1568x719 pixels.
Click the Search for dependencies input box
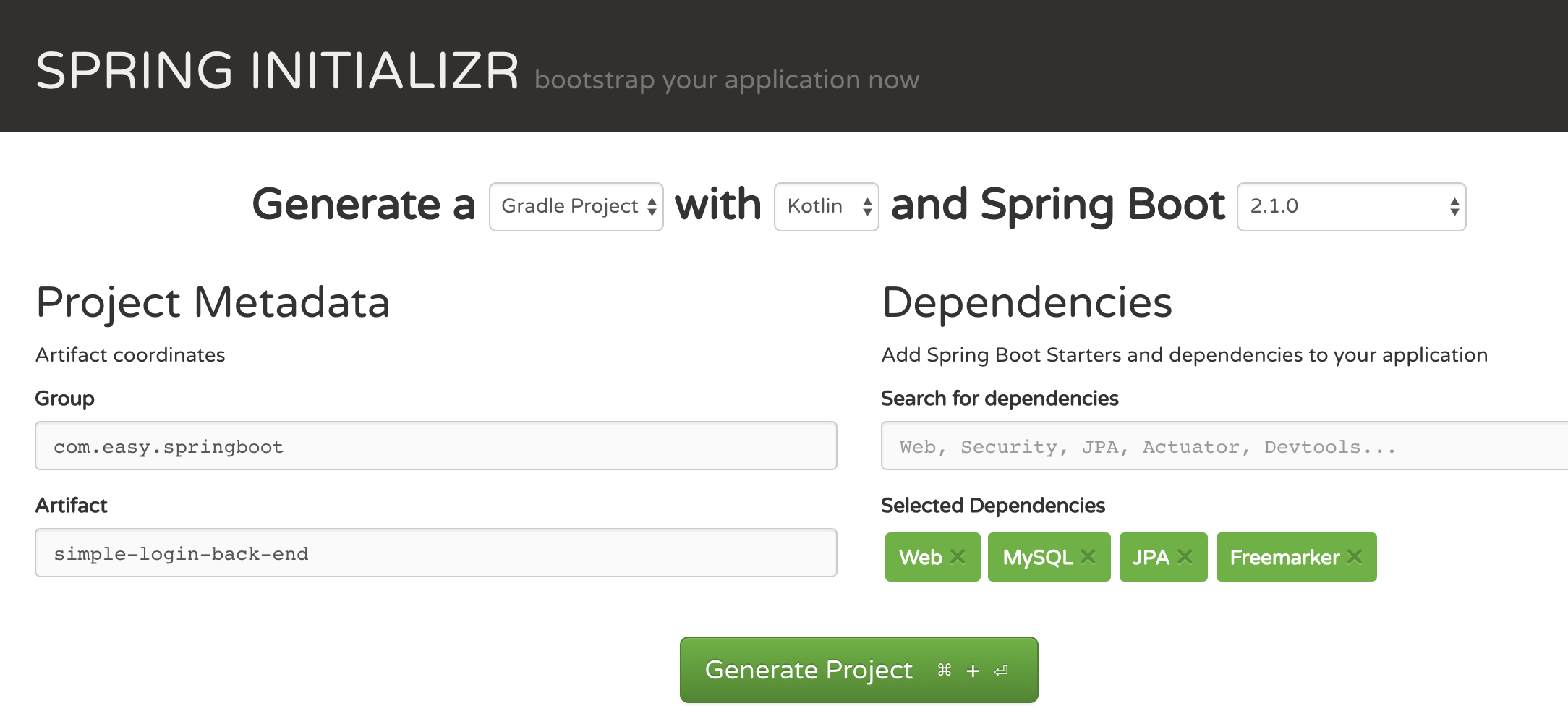tap(1222, 446)
